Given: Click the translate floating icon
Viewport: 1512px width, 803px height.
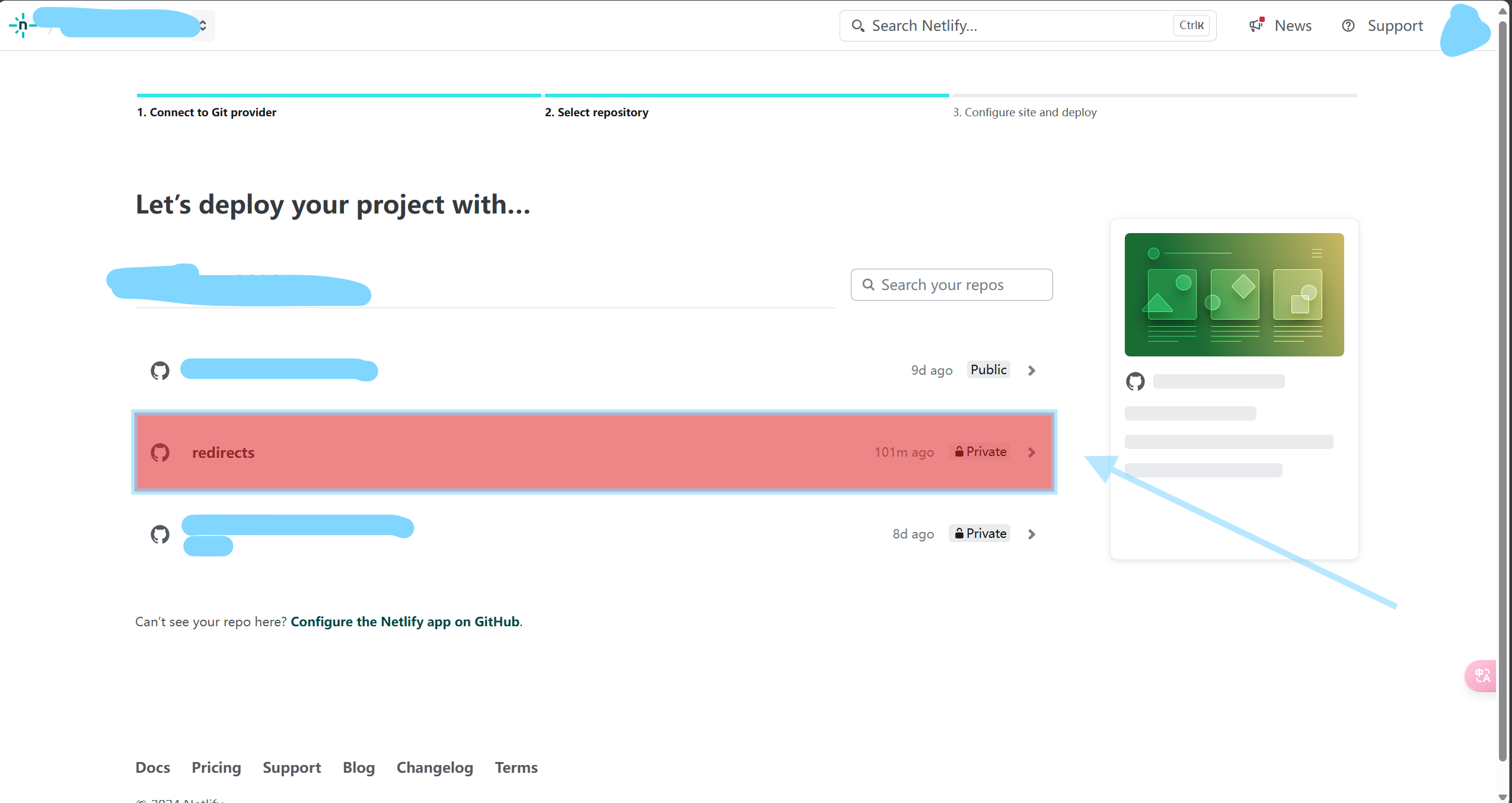Looking at the screenshot, I should click(x=1482, y=675).
